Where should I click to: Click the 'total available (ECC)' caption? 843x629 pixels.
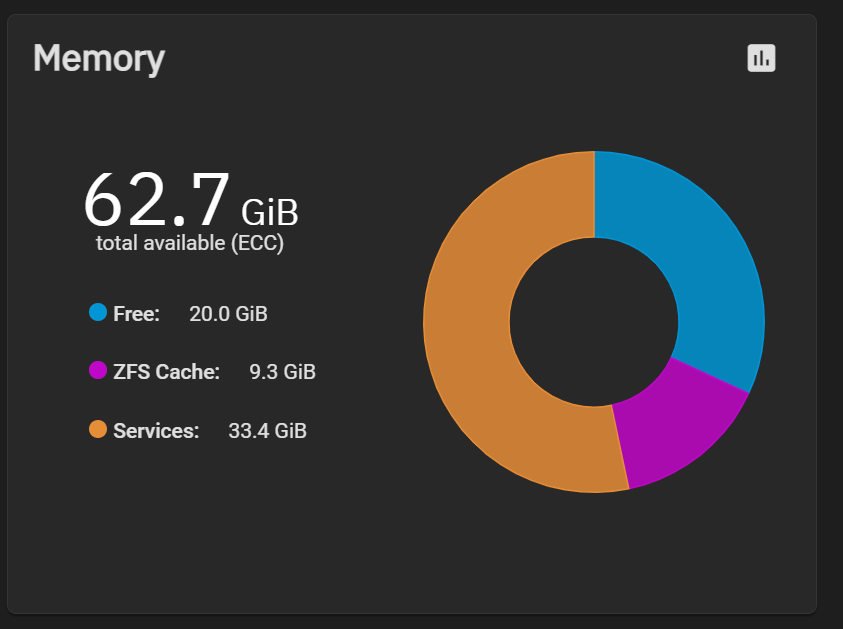coord(190,243)
